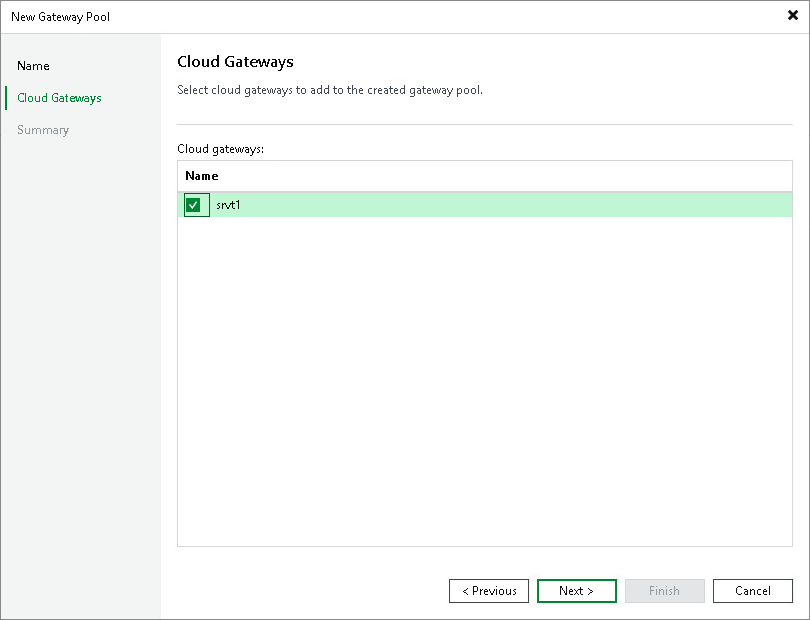
Task: Click the disabled Finish button
Action: click(x=664, y=590)
